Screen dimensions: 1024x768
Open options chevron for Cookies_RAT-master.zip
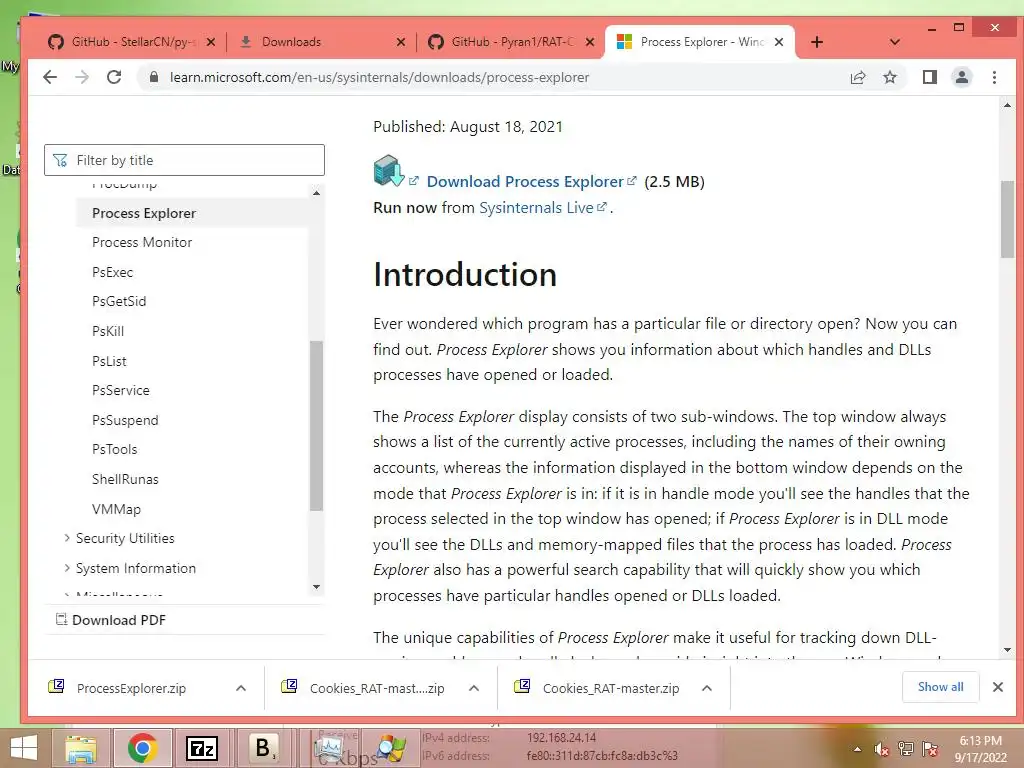pyautogui.click(x=707, y=688)
